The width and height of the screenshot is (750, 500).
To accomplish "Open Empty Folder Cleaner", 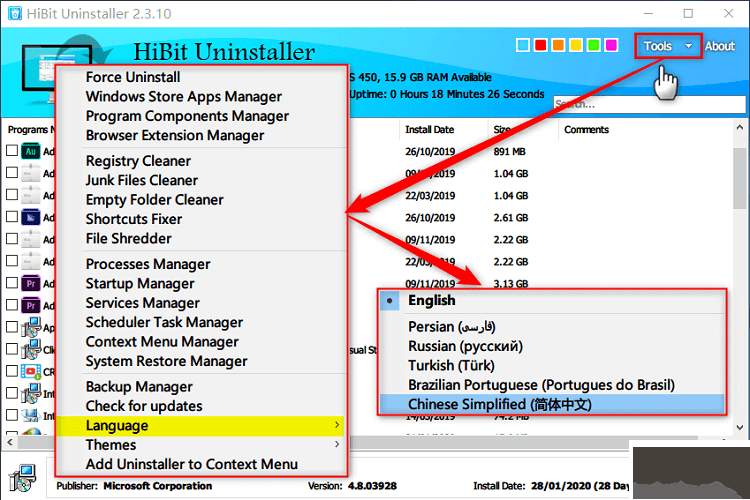I will 154,200.
